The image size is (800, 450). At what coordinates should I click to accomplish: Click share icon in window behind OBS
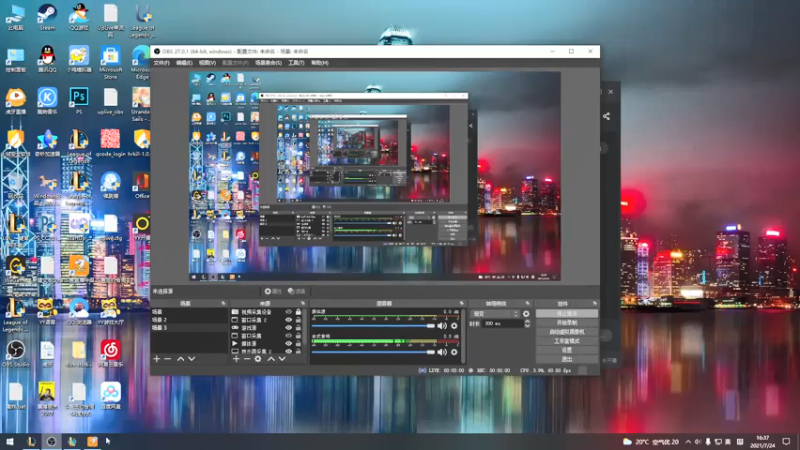606,116
